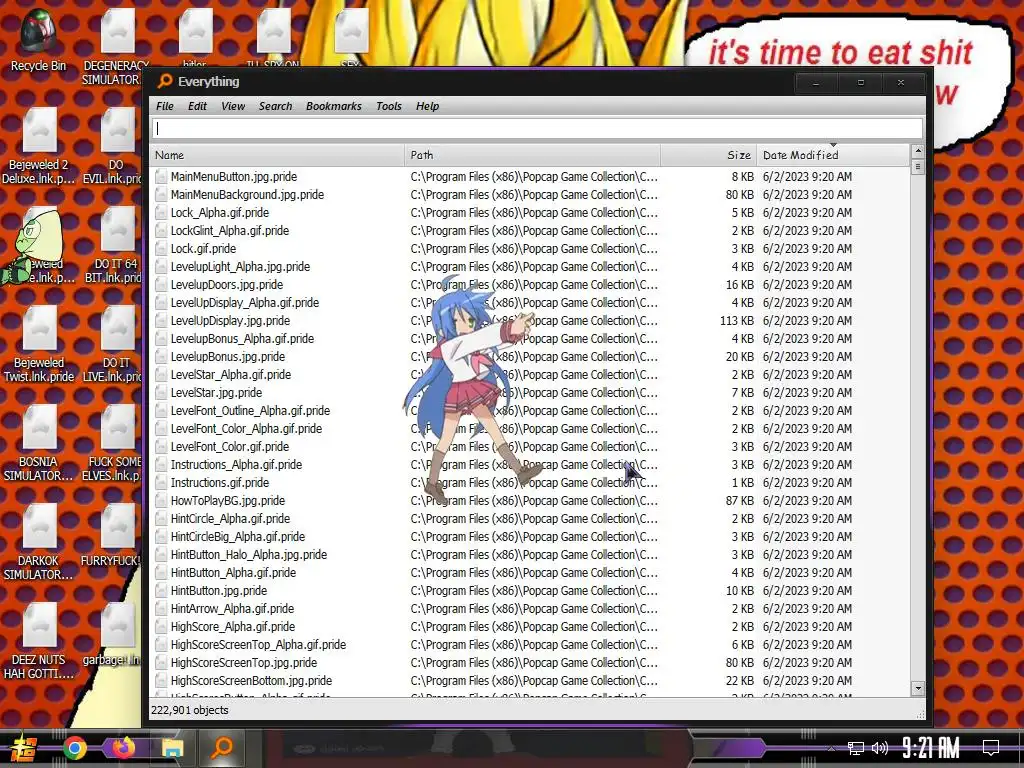Image resolution: width=1024 pixels, height=768 pixels.
Task: Open the Bookmarks menu
Action: pyautogui.click(x=333, y=106)
